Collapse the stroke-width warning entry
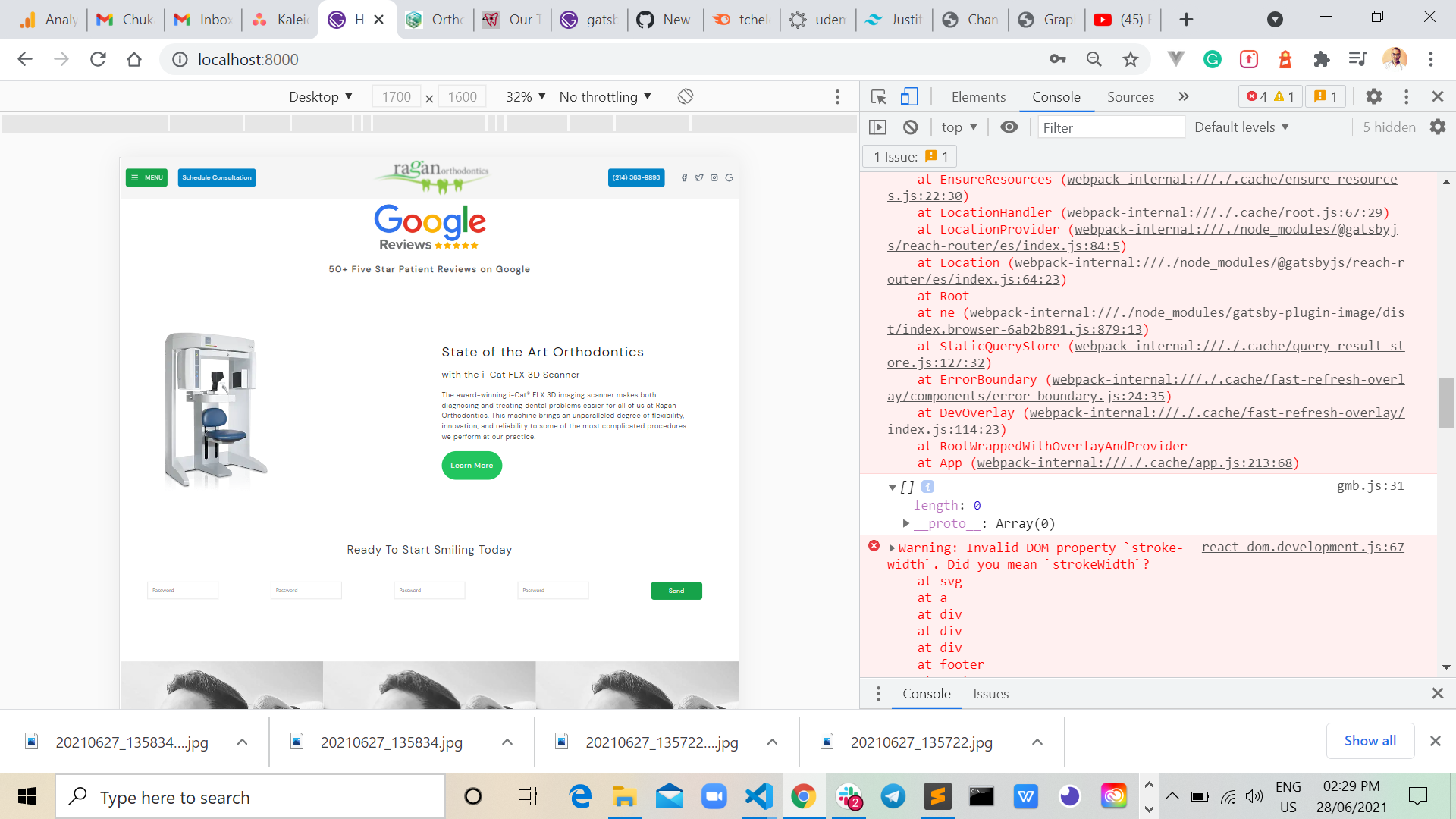The width and height of the screenshot is (1456, 819). pyautogui.click(x=892, y=548)
